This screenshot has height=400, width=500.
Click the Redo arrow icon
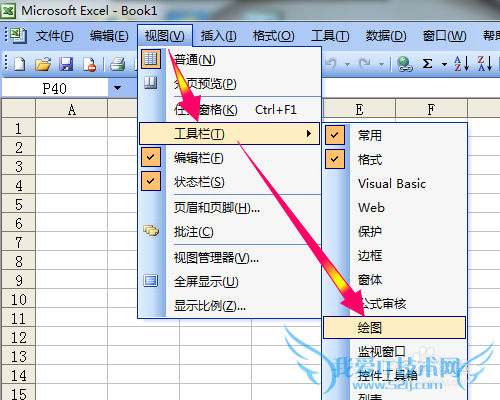pos(364,63)
